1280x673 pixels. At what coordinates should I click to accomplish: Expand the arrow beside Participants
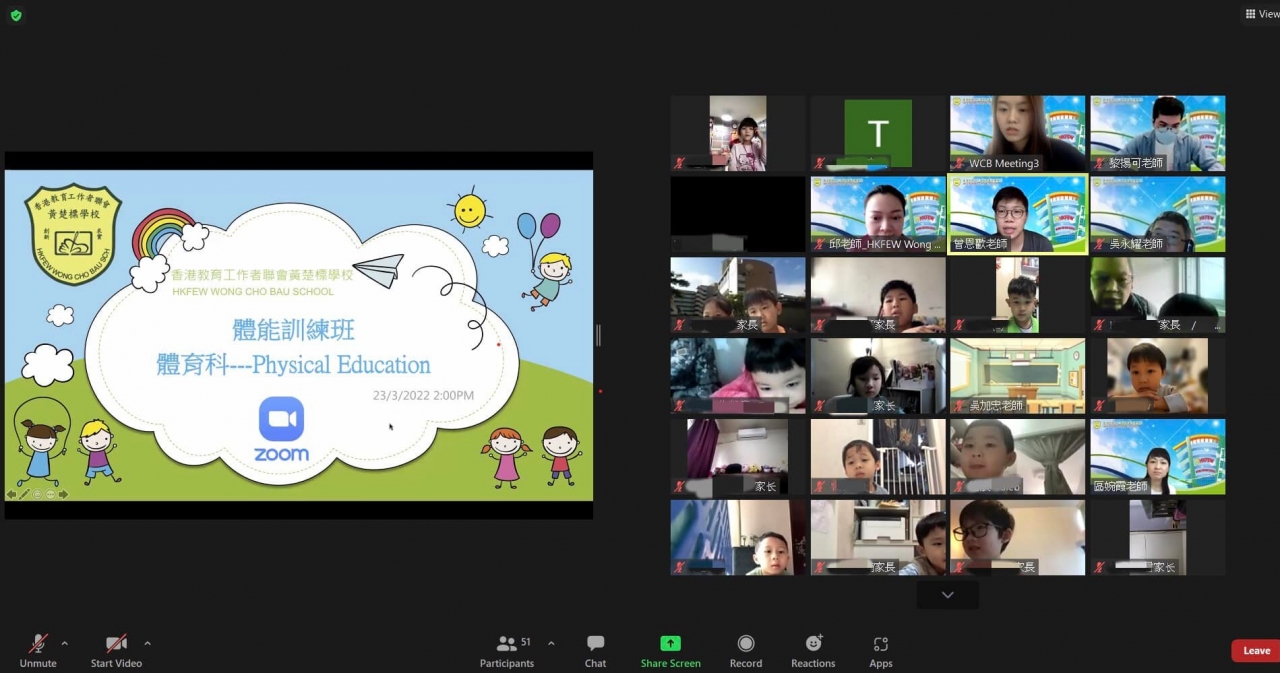pyautogui.click(x=551, y=643)
